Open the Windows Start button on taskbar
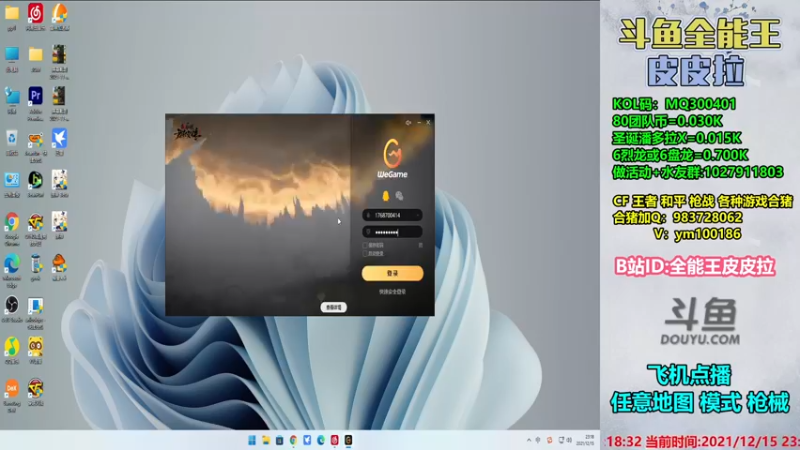 coord(252,440)
